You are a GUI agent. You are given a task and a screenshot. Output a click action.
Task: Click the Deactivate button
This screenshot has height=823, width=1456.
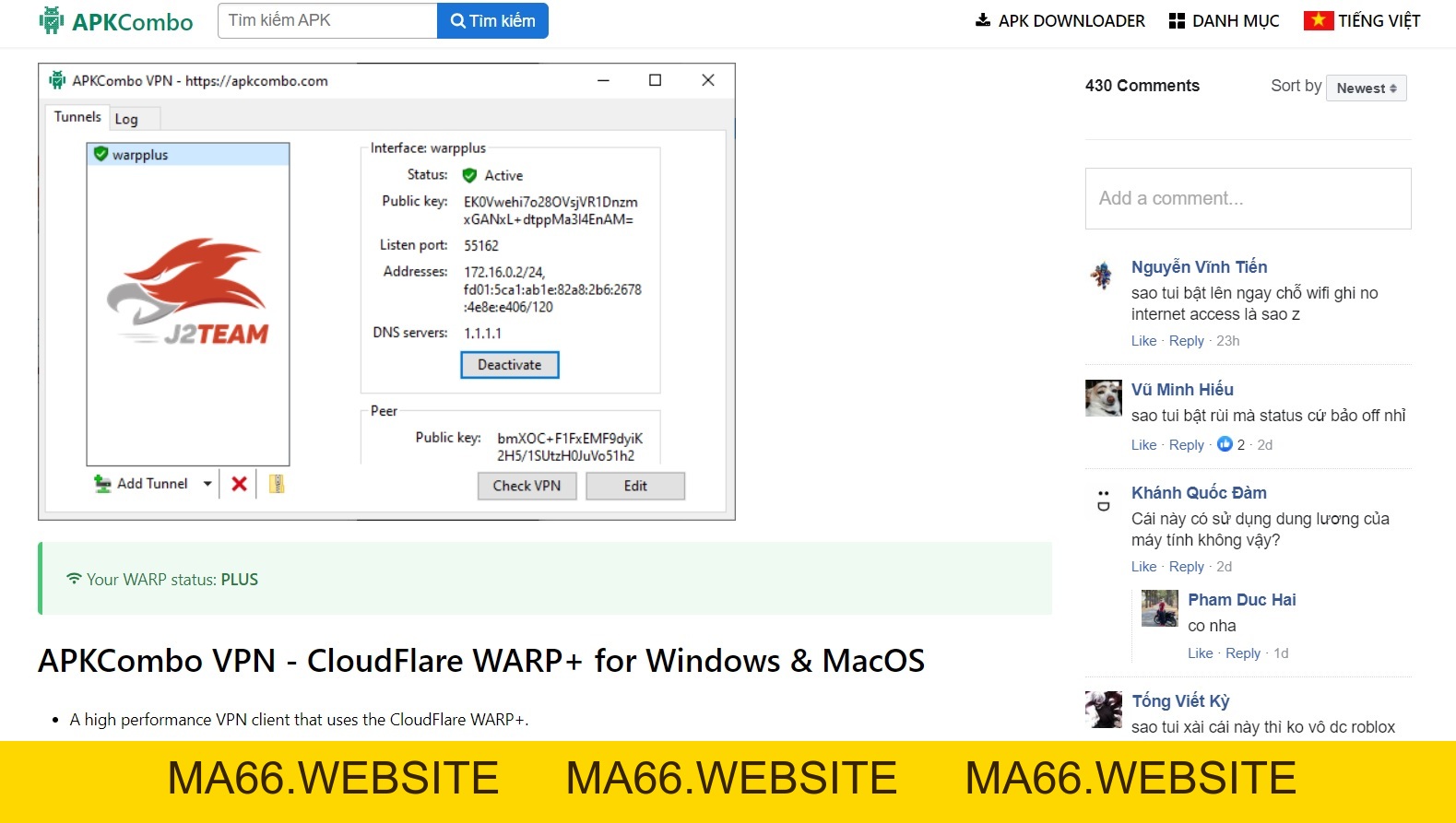pos(510,365)
